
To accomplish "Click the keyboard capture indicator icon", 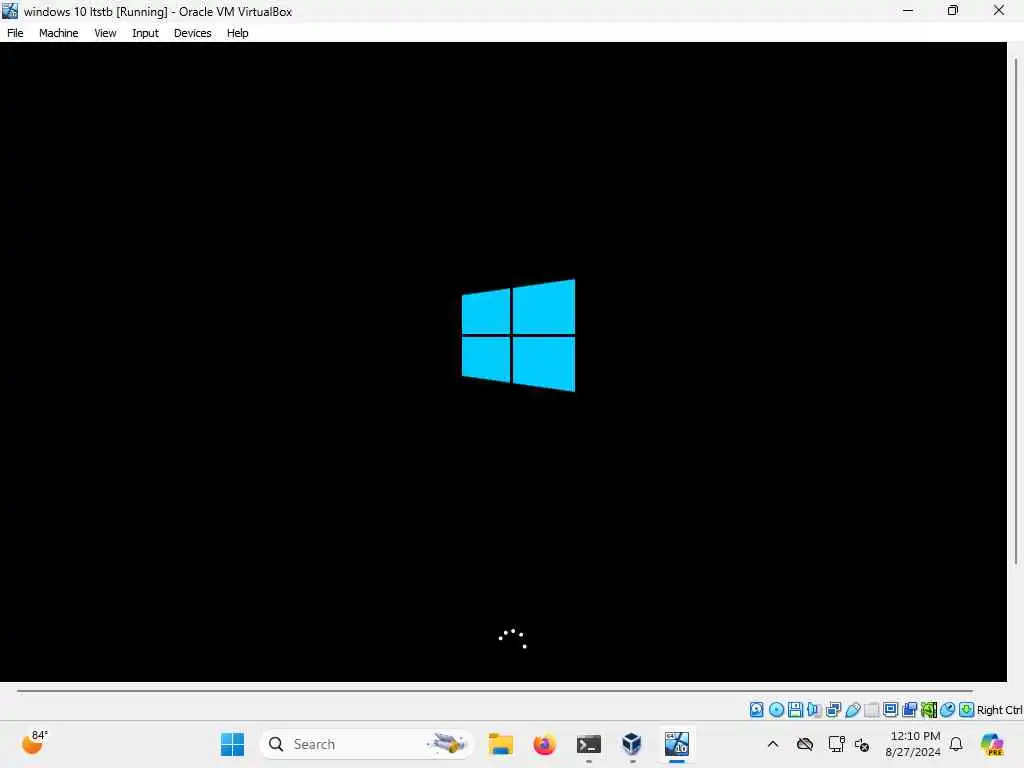I will coord(967,710).
